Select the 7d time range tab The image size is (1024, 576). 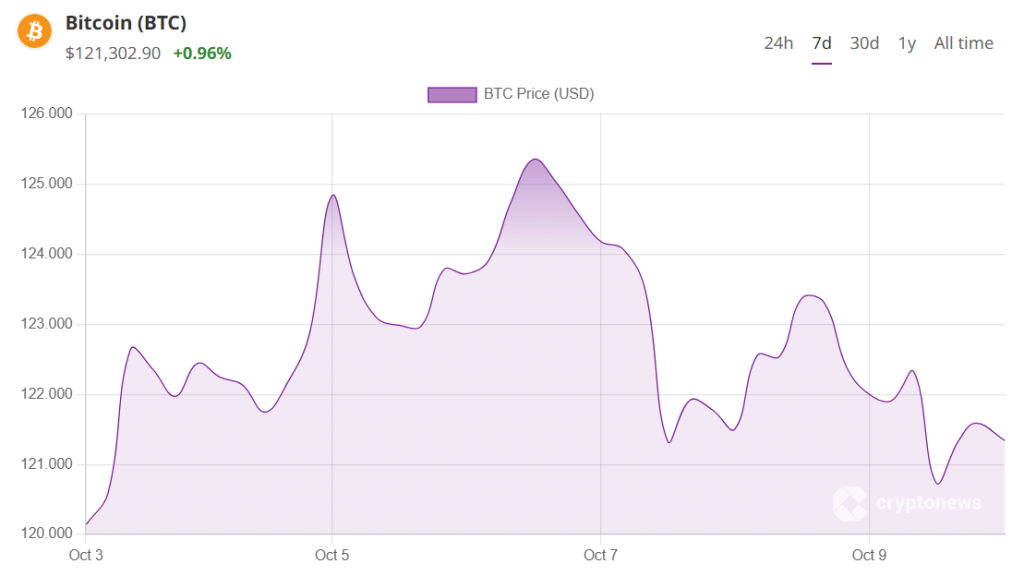822,43
